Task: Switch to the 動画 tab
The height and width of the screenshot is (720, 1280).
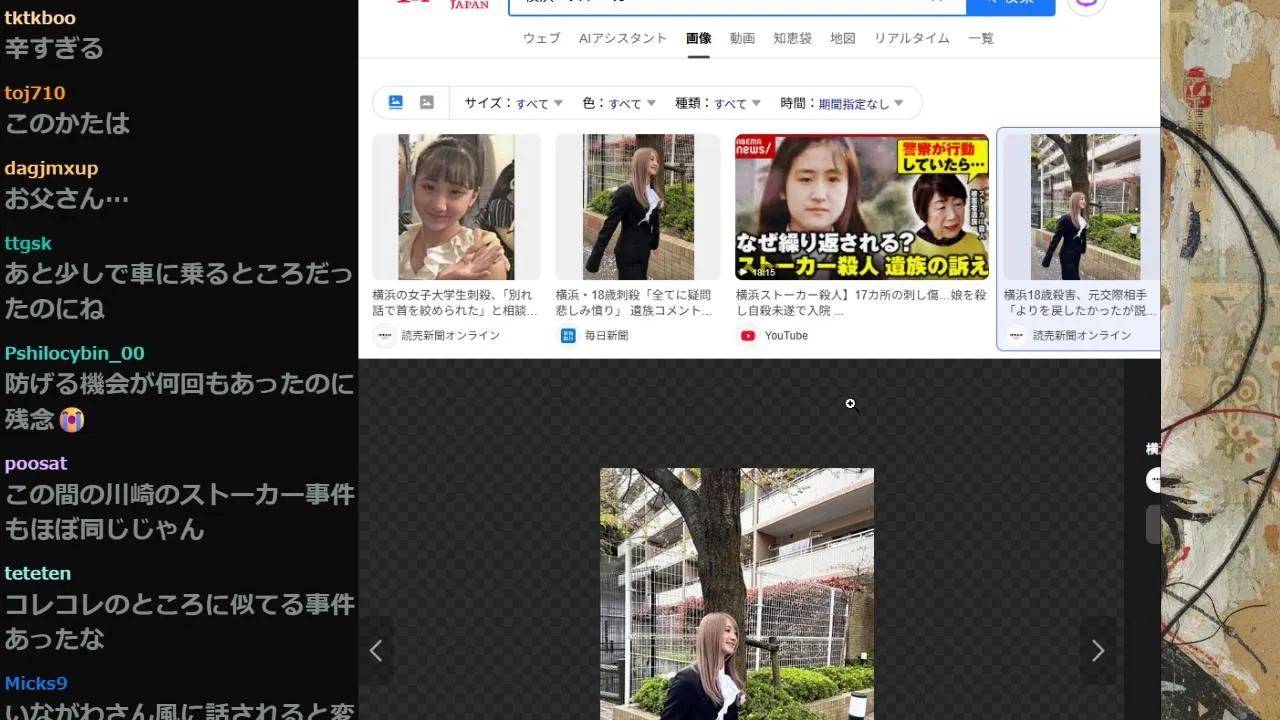Action: tap(742, 38)
